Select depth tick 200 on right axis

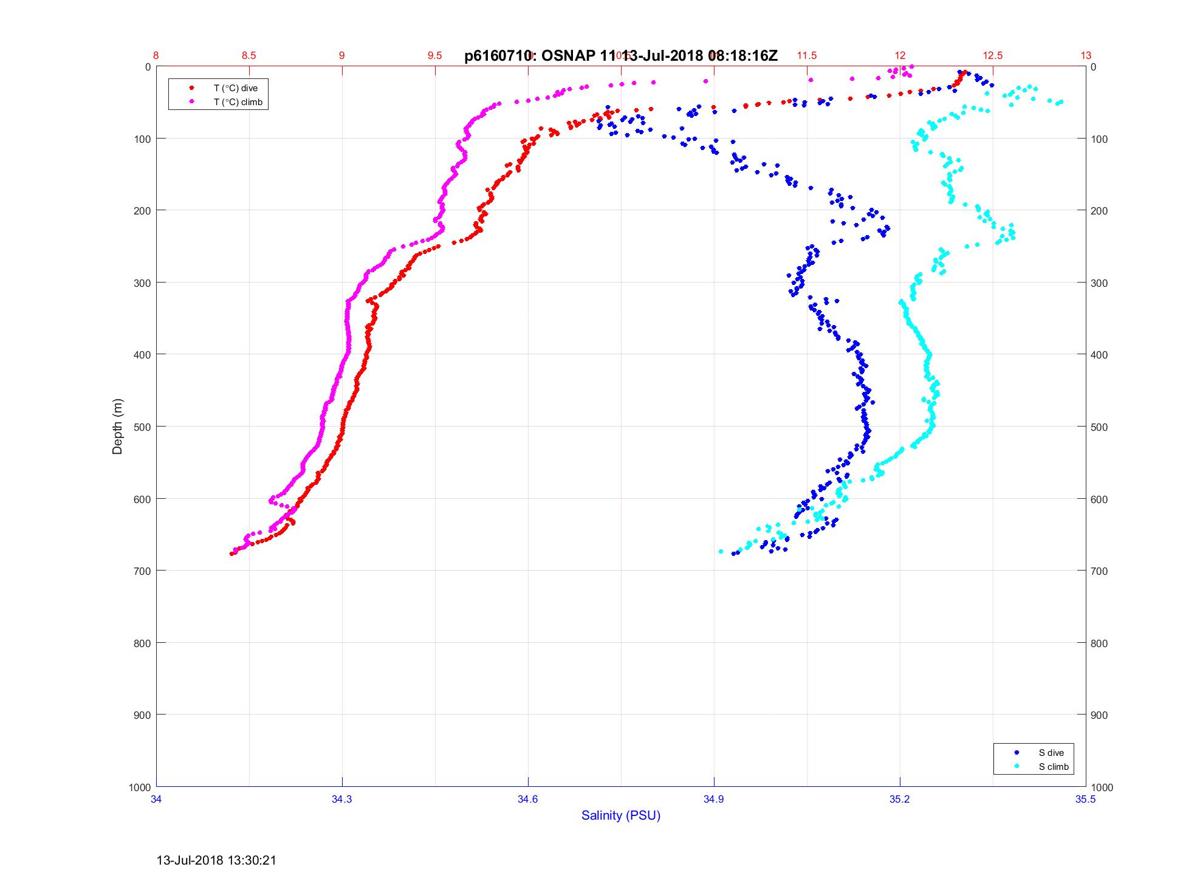coord(1101,211)
